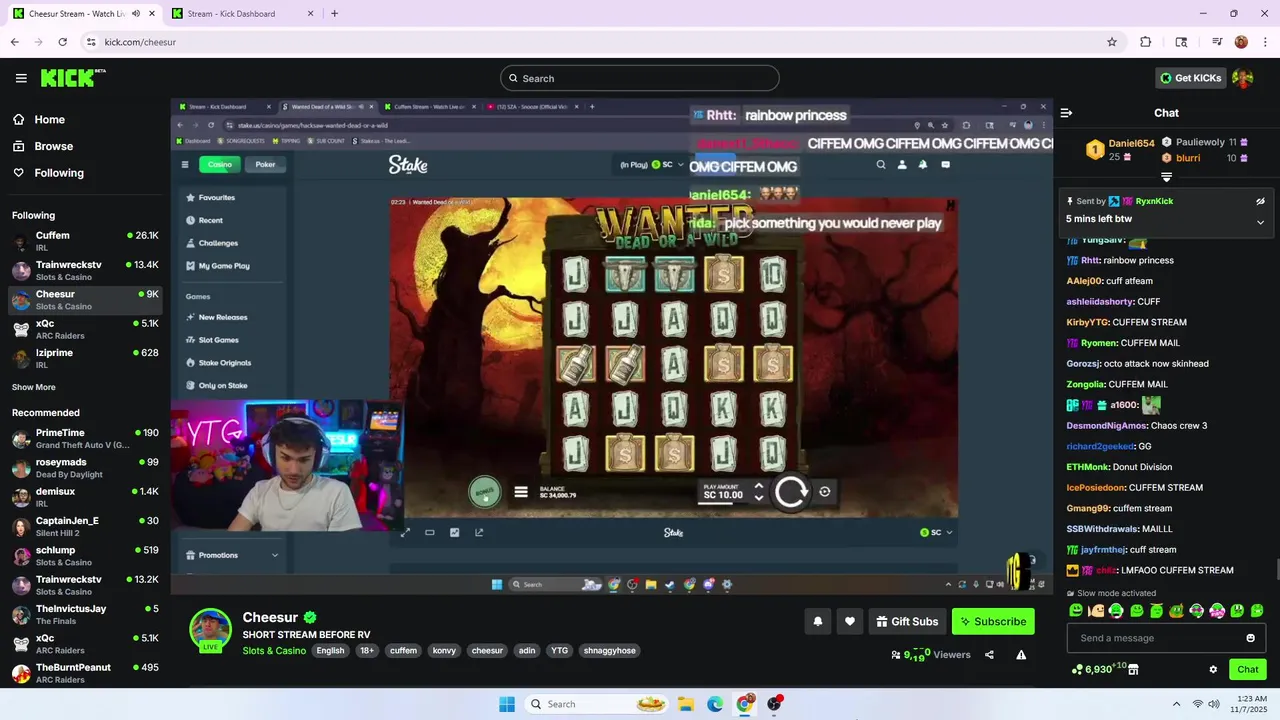Open the browser extensions puzzle icon
The height and width of the screenshot is (720, 1280).
[x=1146, y=42]
